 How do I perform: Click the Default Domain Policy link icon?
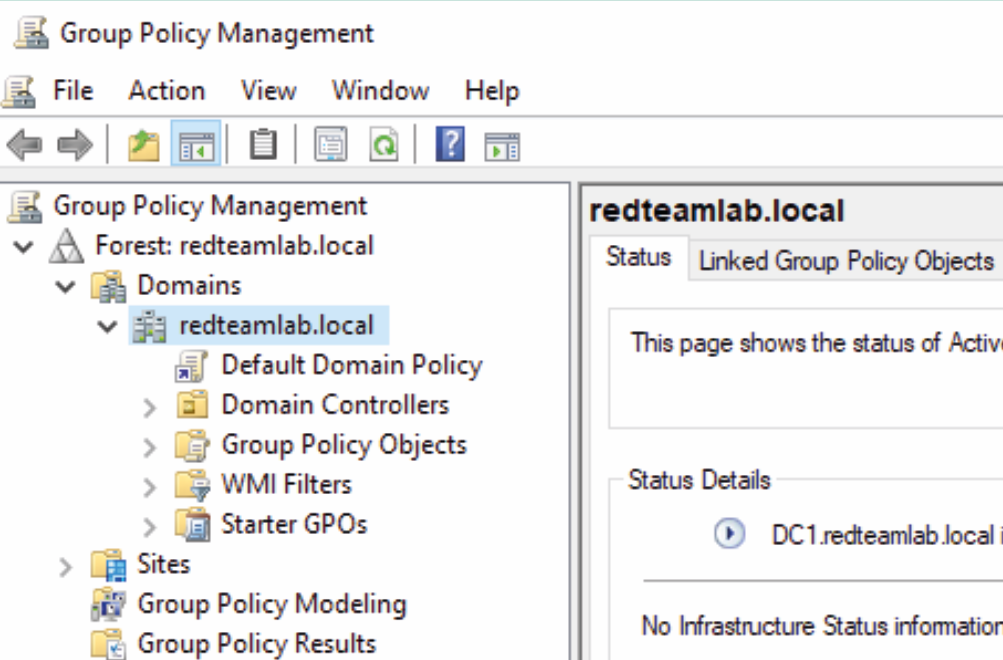click(191, 366)
